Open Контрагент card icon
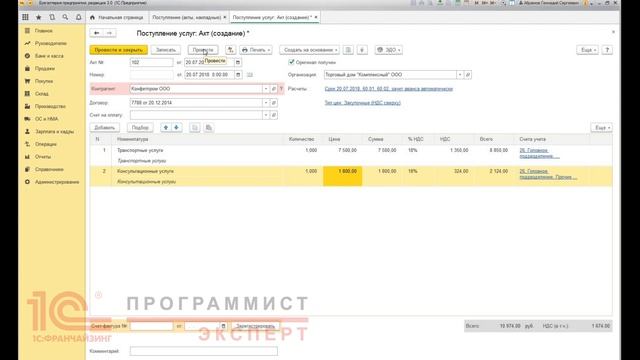This screenshot has width=640, height=360. (x=274, y=89)
